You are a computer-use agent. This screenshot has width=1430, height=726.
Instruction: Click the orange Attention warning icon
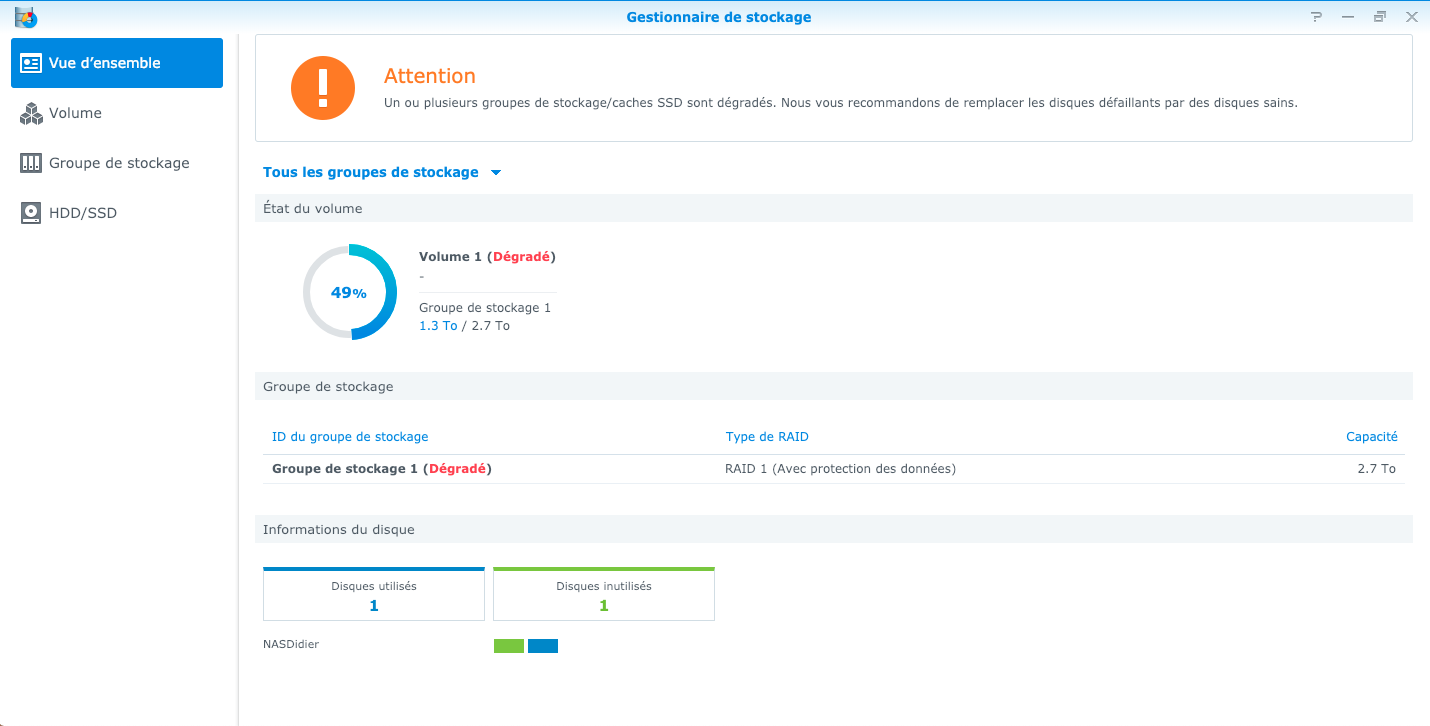click(x=323, y=88)
